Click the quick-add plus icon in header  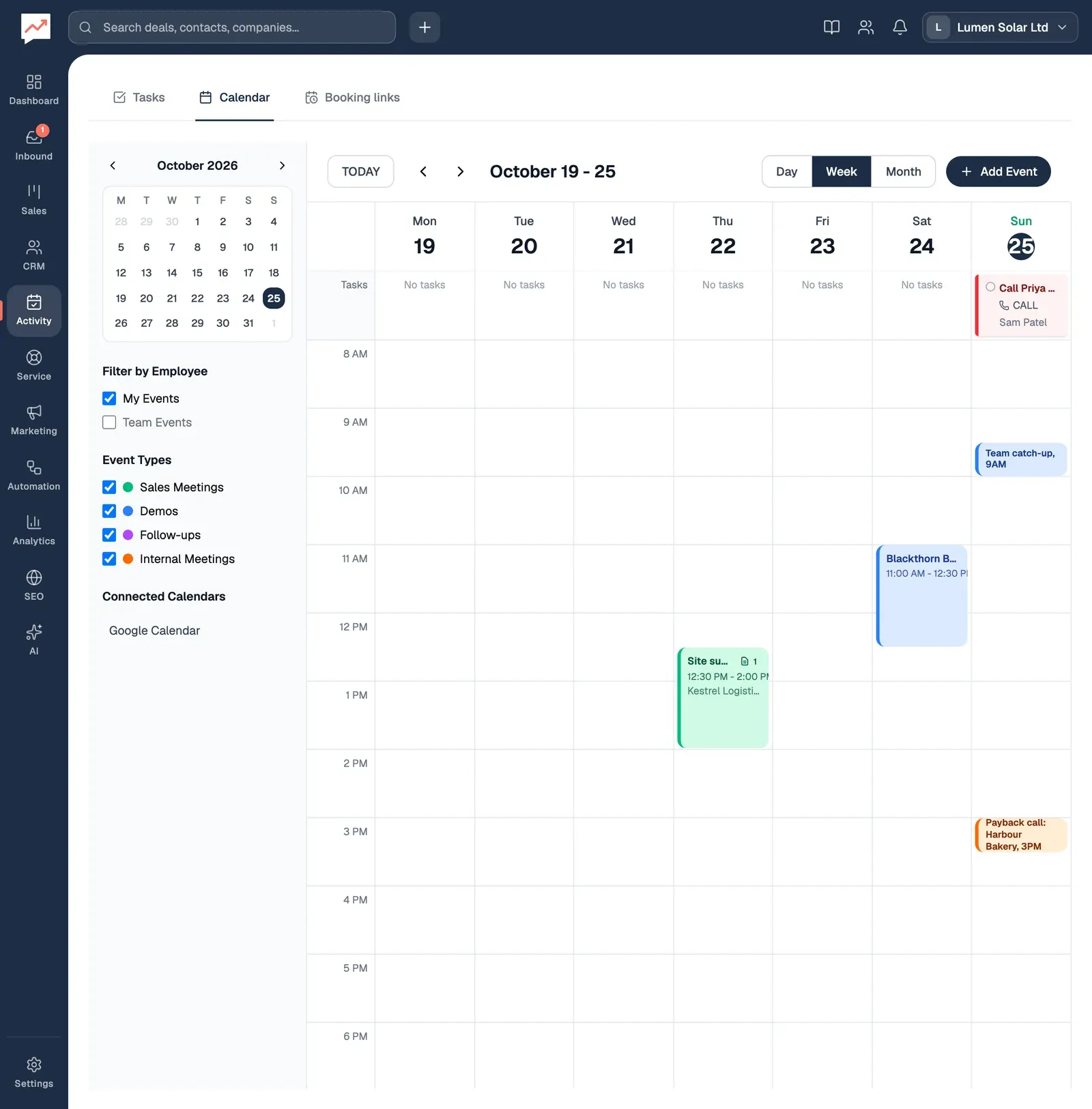425,27
